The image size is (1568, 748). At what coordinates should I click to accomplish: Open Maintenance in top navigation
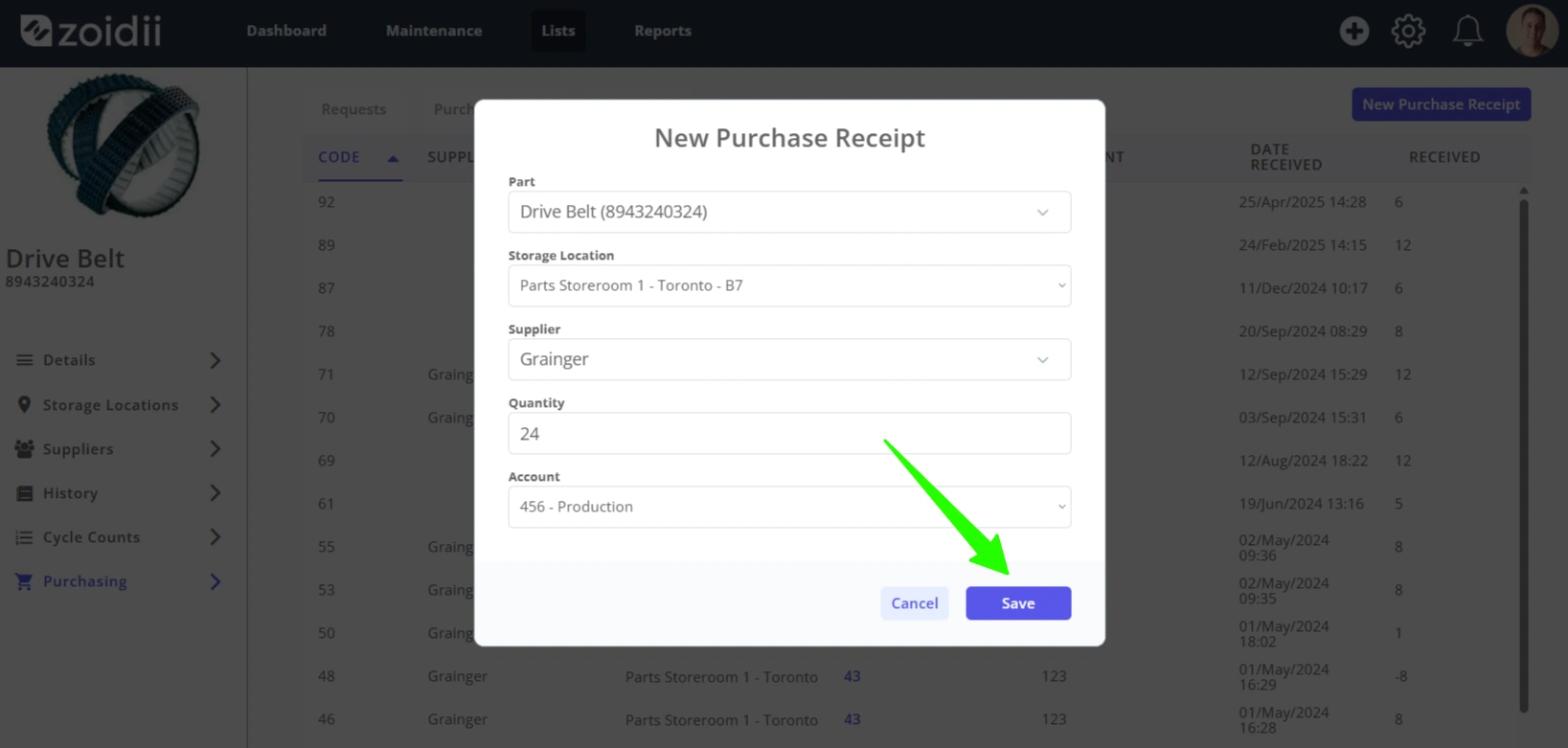tap(434, 31)
